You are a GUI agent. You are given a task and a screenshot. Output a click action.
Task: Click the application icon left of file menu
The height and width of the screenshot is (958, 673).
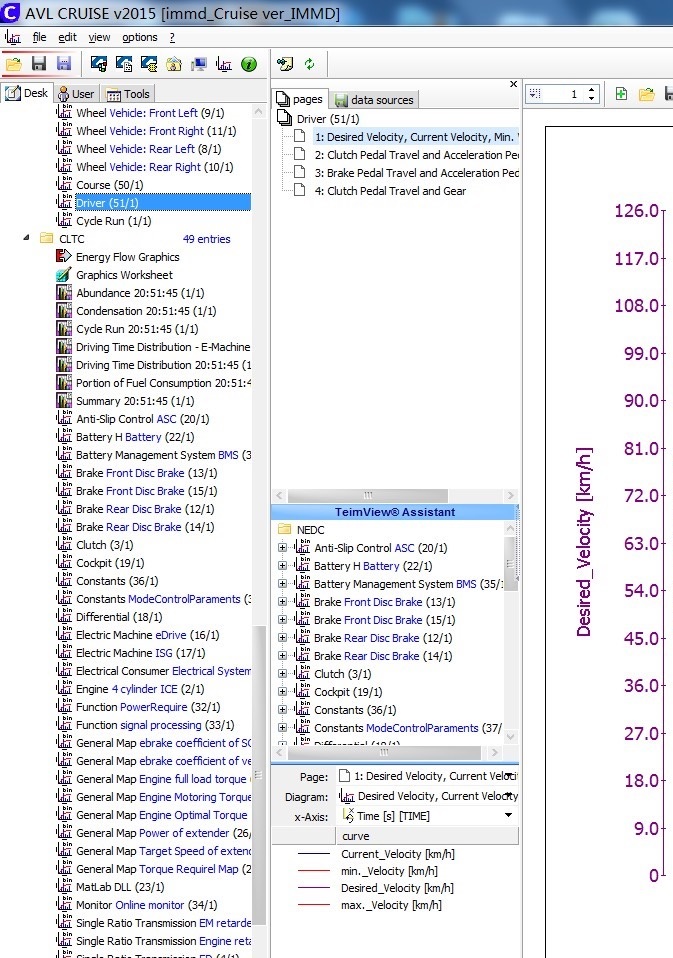(13, 37)
